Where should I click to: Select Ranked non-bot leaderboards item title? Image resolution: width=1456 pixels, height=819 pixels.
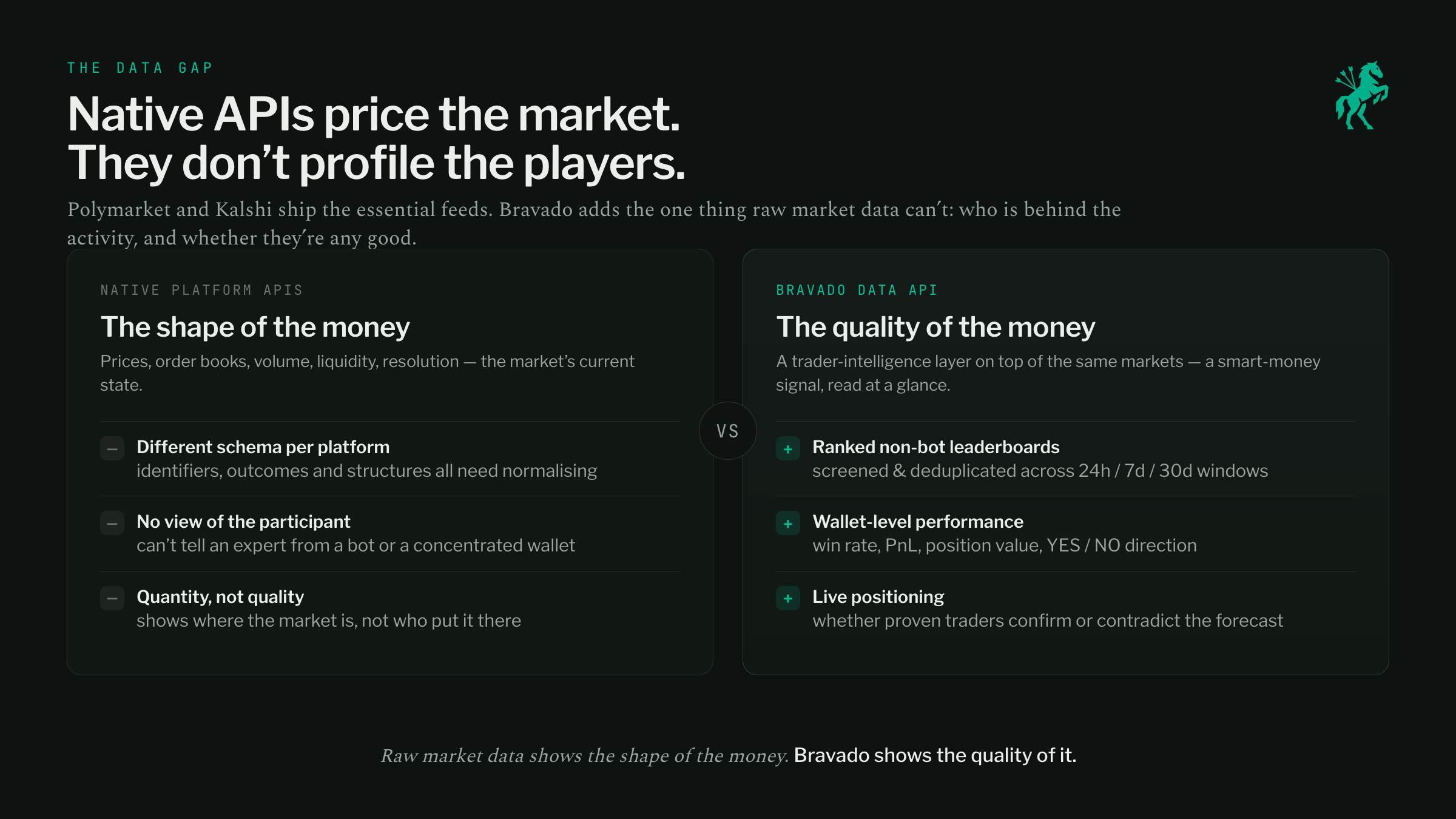[x=935, y=447]
